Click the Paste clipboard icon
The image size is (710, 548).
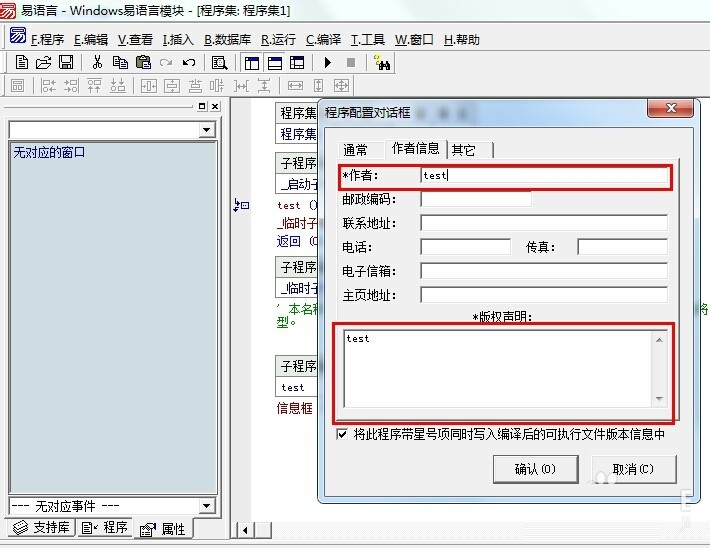click(x=143, y=62)
